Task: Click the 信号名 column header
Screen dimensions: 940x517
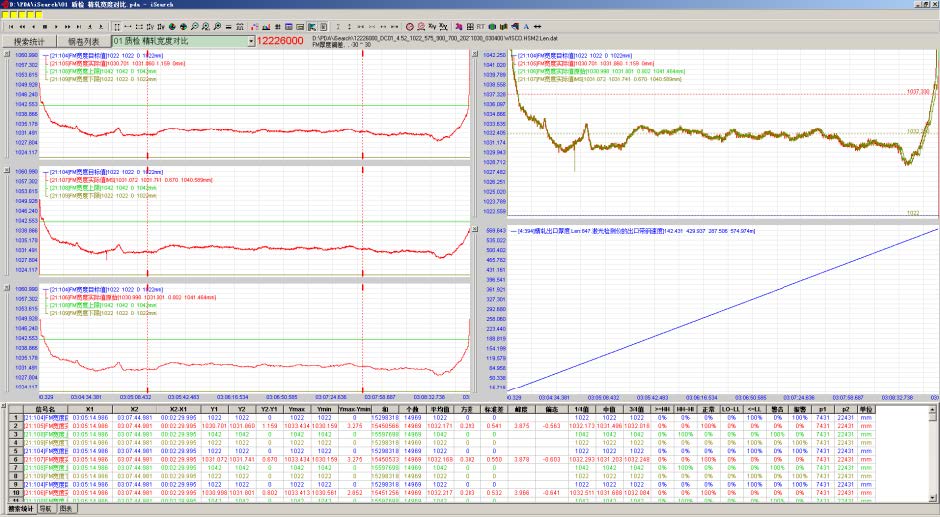Action: click(x=46, y=408)
